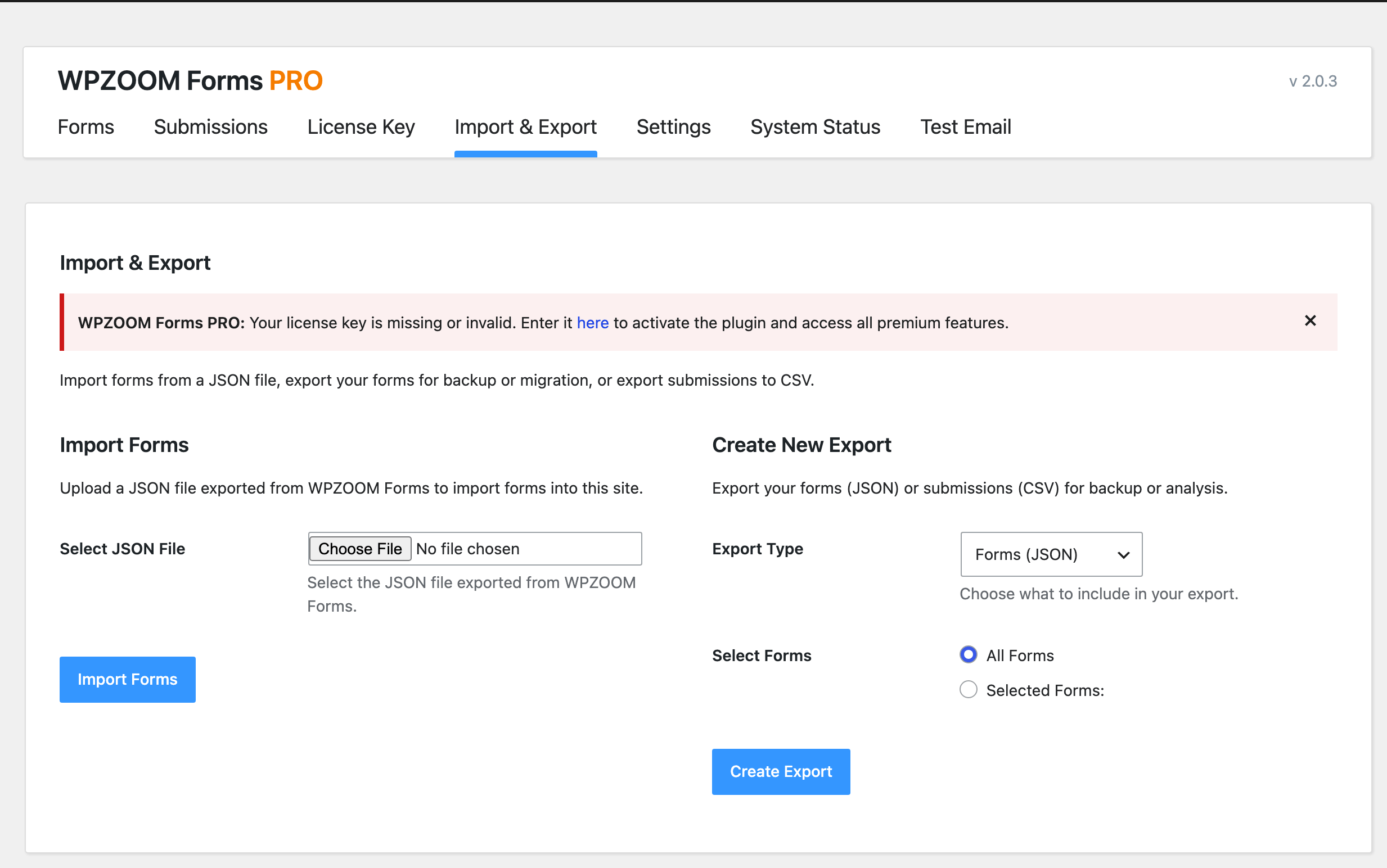
Task: Open the Forms tab
Action: coord(85,127)
